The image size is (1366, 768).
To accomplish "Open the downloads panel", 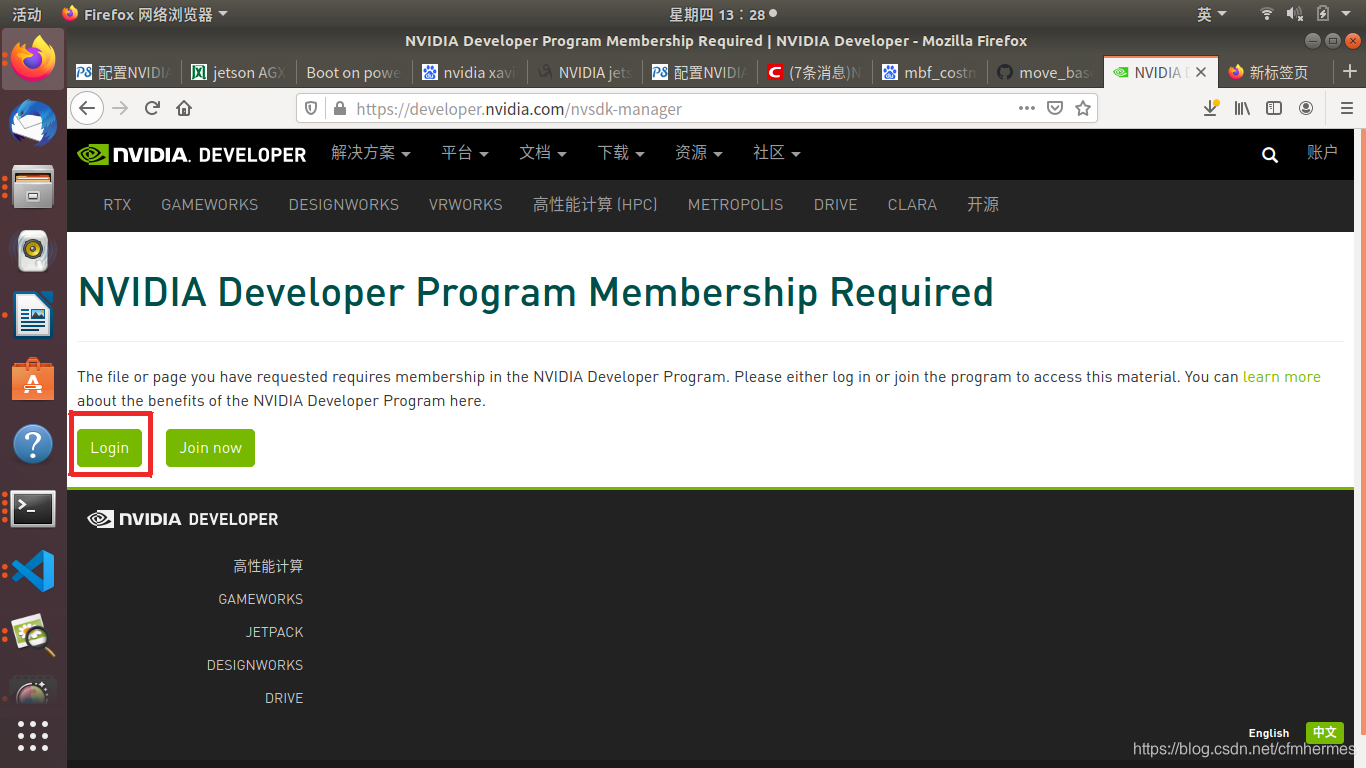I will click(x=1211, y=108).
